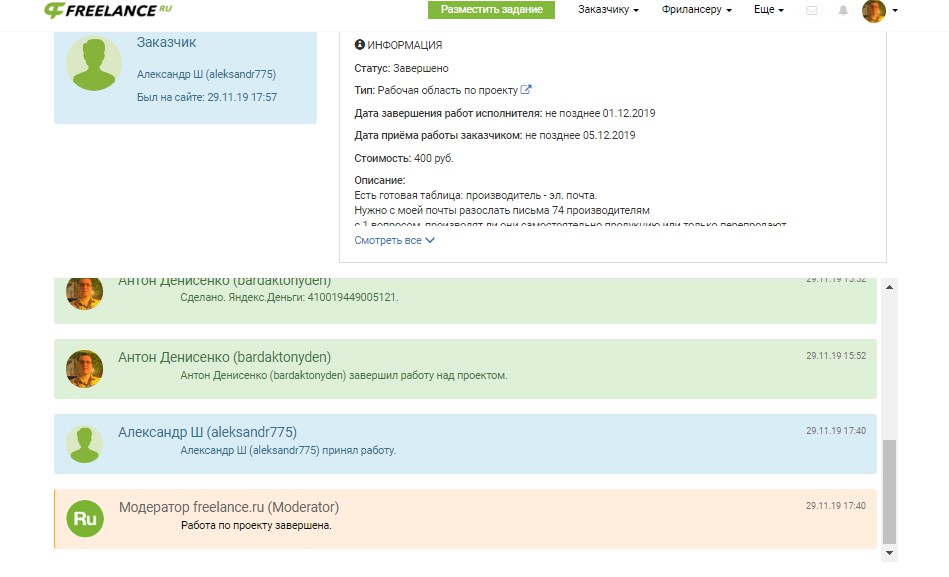Click the info icon beside ИНФОРМАЦИЯ
The height and width of the screenshot is (577, 949).
tap(360, 44)
